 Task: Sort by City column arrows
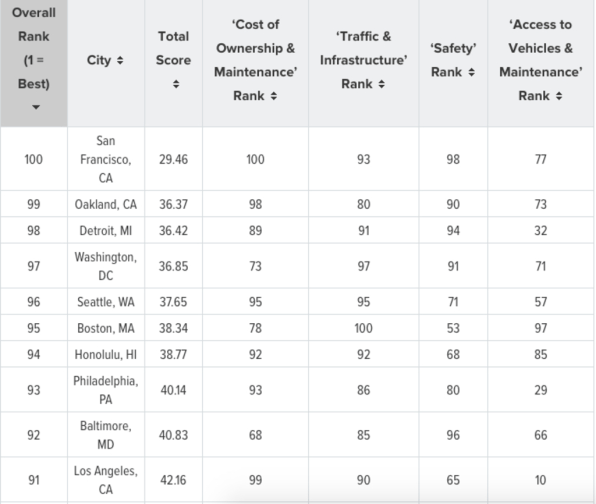point(120,60)
